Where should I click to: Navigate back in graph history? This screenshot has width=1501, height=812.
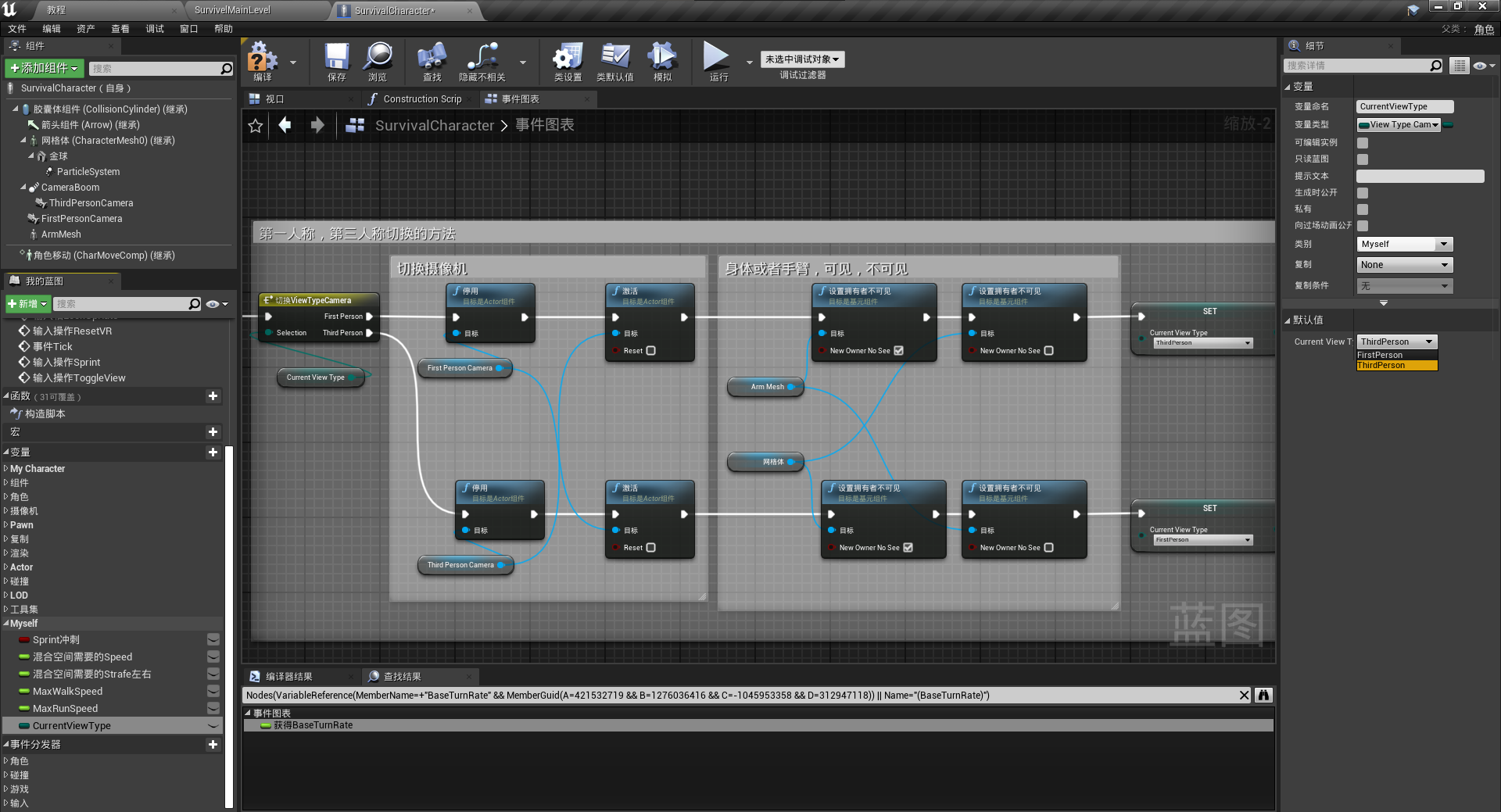(x=285, y=125)
